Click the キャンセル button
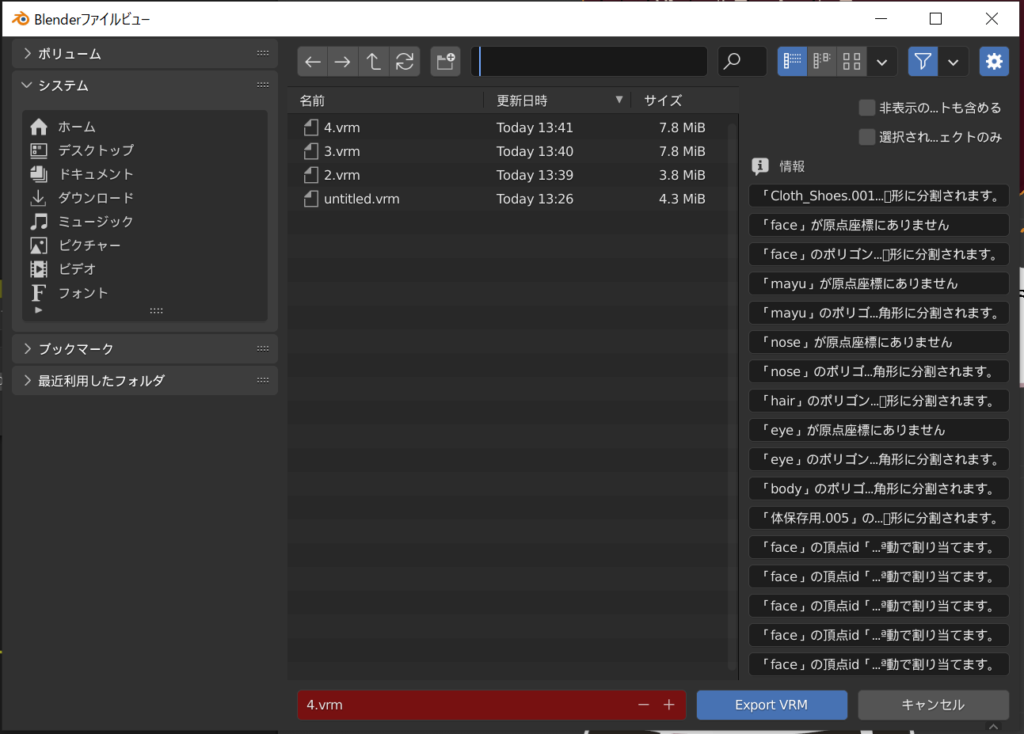This screenshot has width=1024, height=734. tap(932, 704)
